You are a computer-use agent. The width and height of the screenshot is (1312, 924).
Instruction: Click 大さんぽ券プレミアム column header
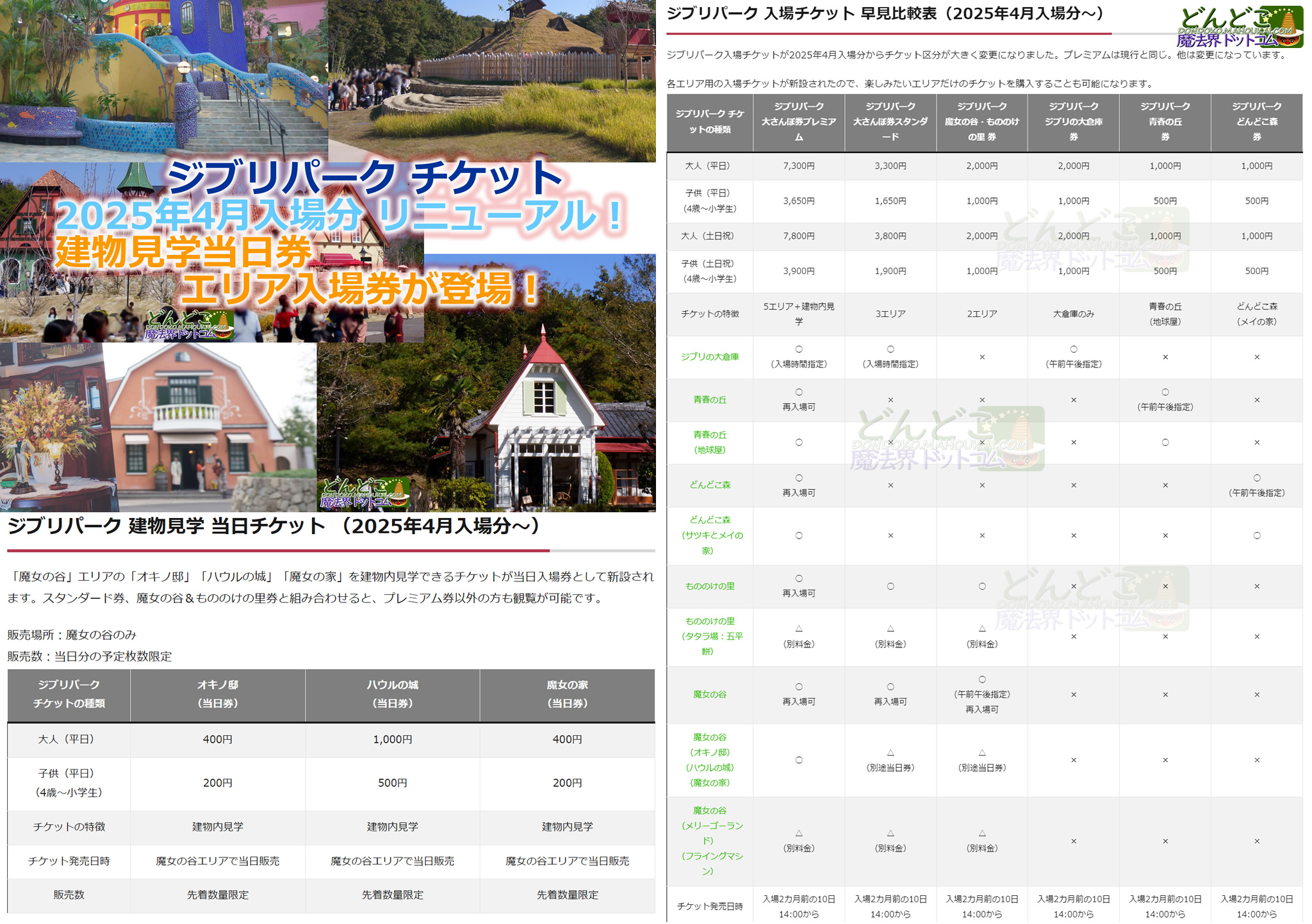point(798,122)
